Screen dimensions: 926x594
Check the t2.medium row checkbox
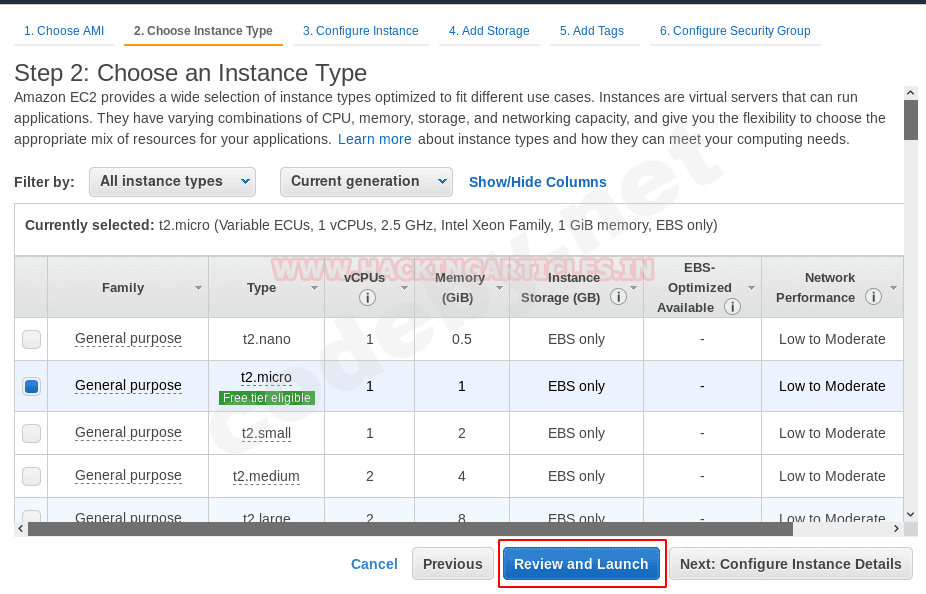(x=32, y=476)
